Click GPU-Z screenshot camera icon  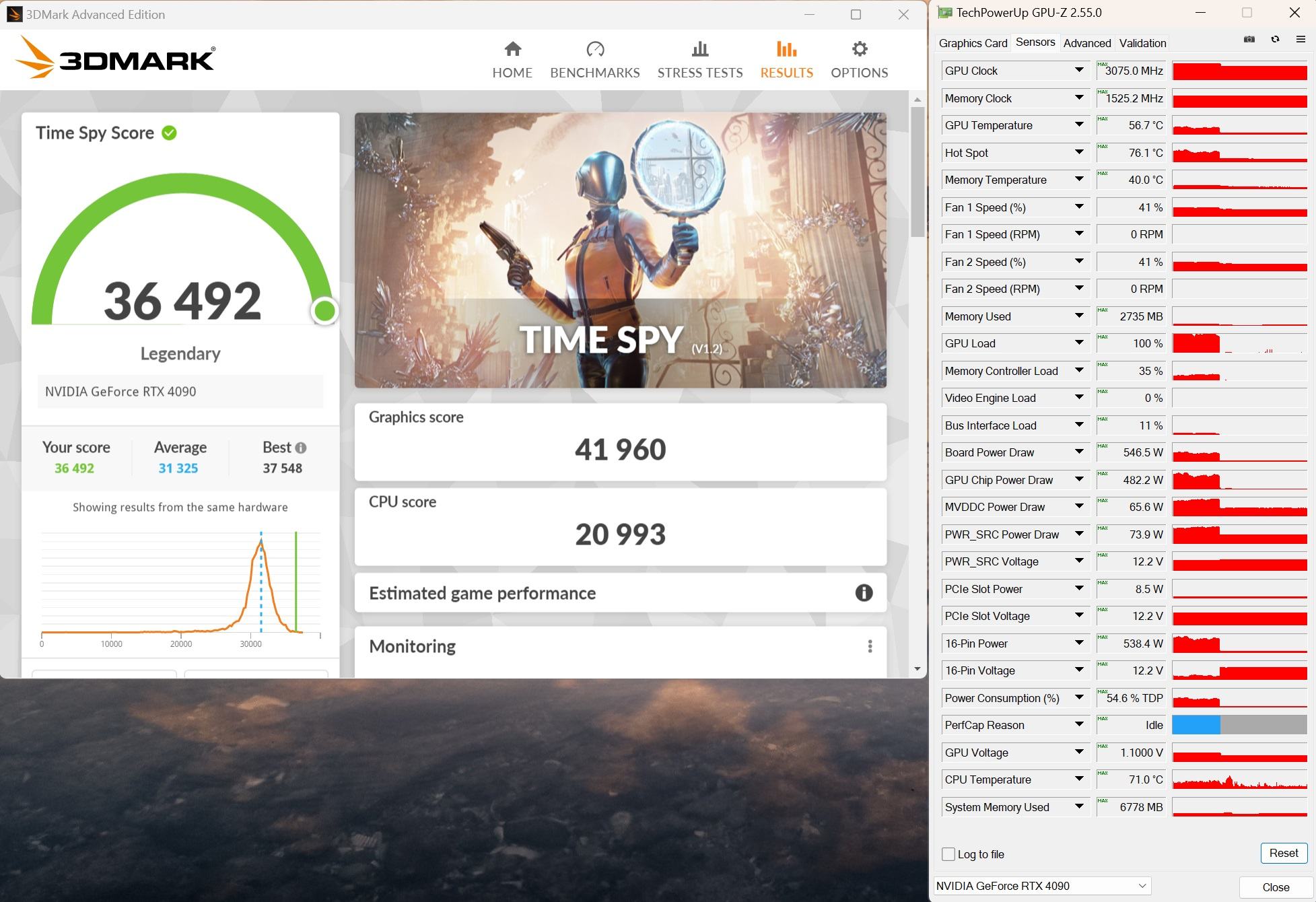point(1249,40)
